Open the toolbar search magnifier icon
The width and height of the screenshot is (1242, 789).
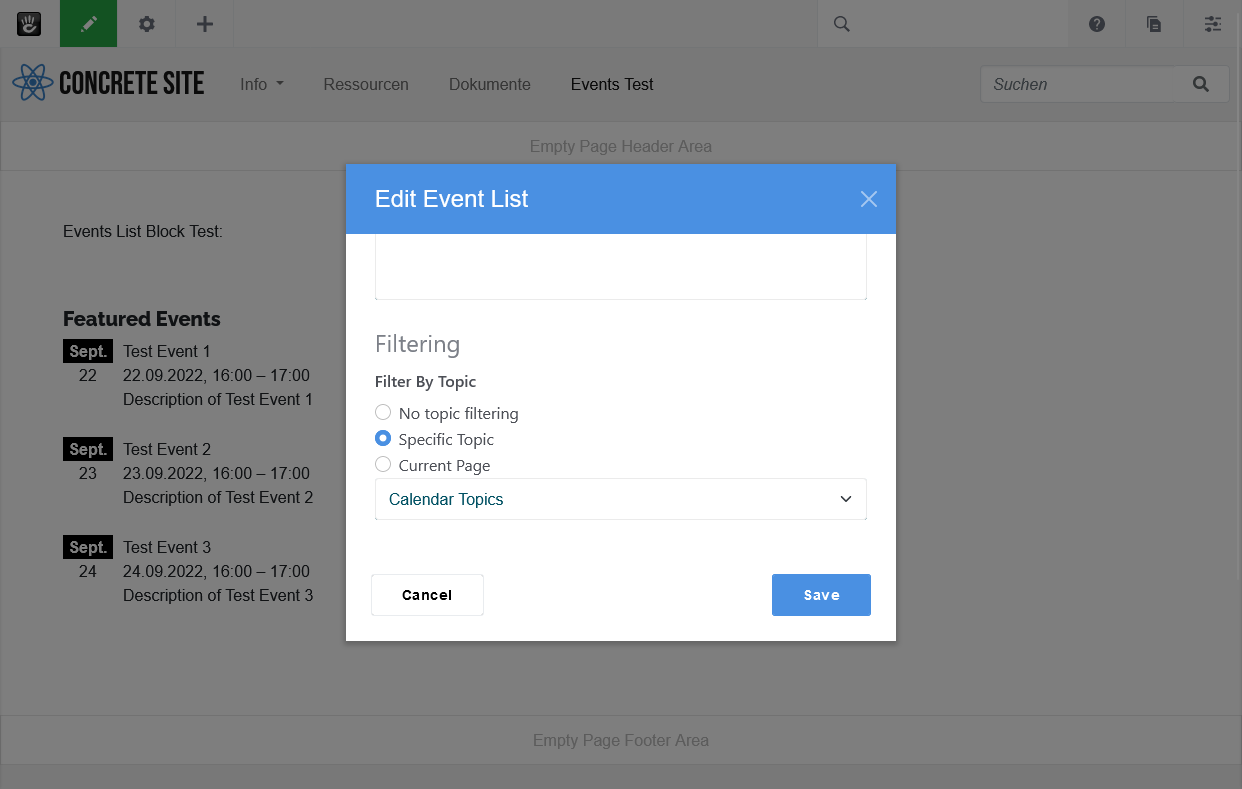(840, 23)
